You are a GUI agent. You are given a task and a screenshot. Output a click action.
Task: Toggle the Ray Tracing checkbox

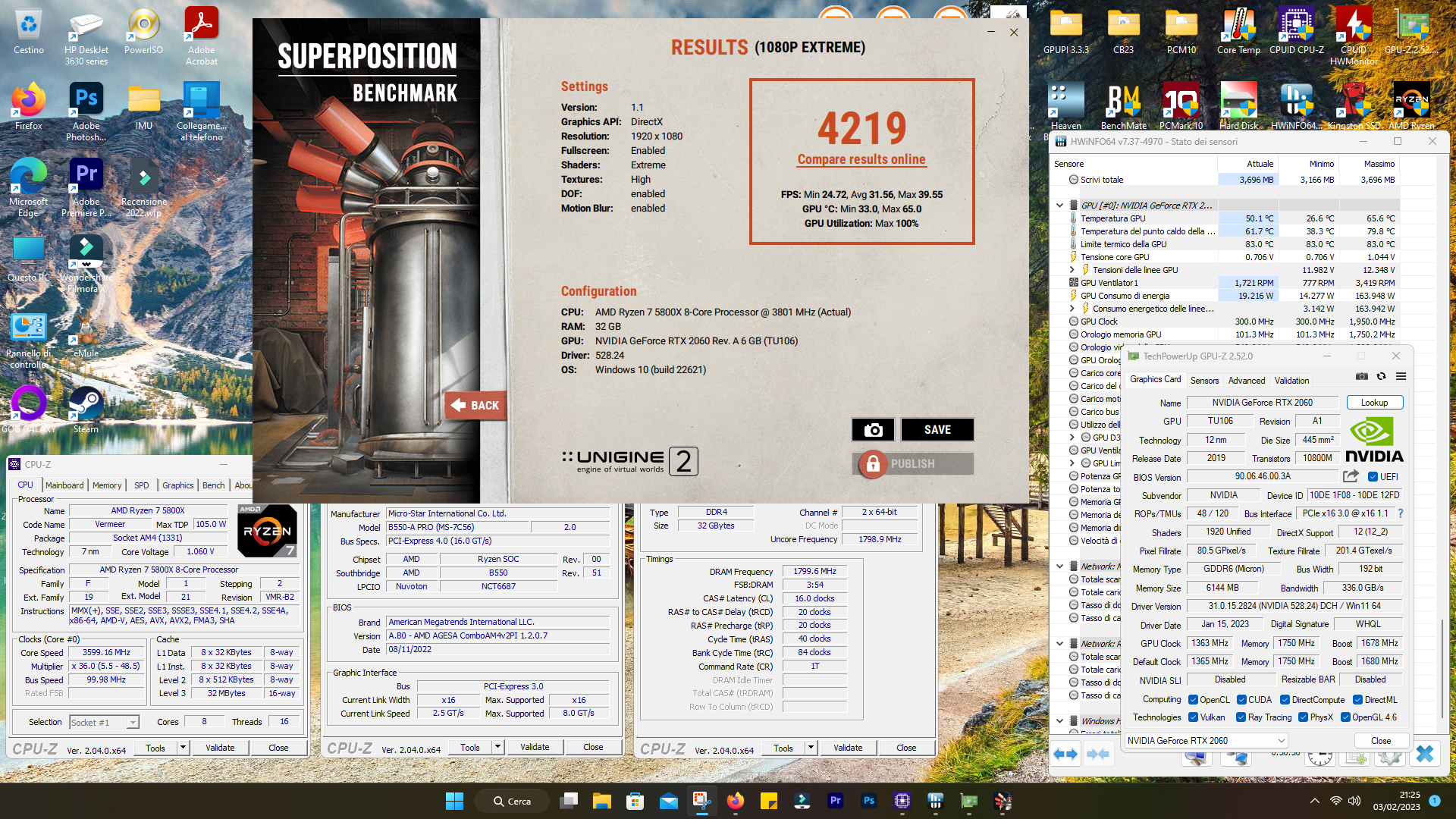[x=1241, y=717]
